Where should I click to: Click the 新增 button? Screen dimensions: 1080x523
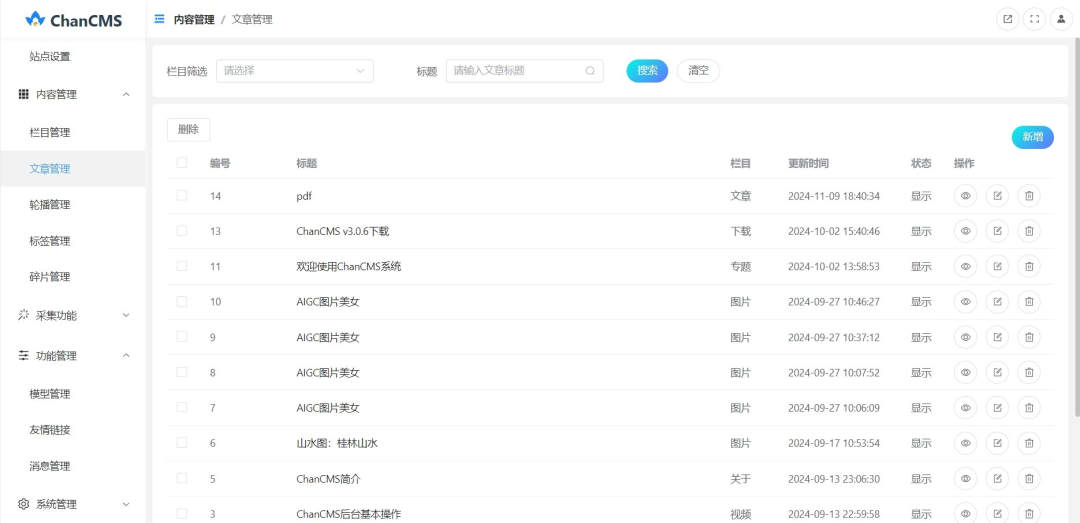pyautogui.click(x=1032, y=137)
